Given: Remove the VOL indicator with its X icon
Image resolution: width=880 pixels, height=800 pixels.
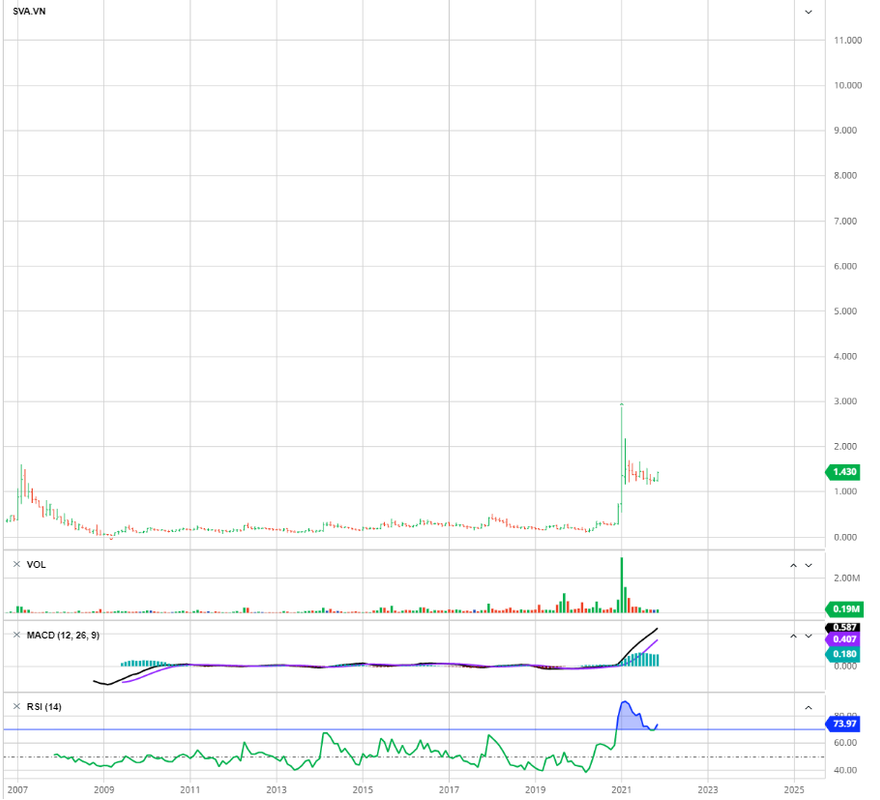Looking at the screenshot, I should 16,564.
